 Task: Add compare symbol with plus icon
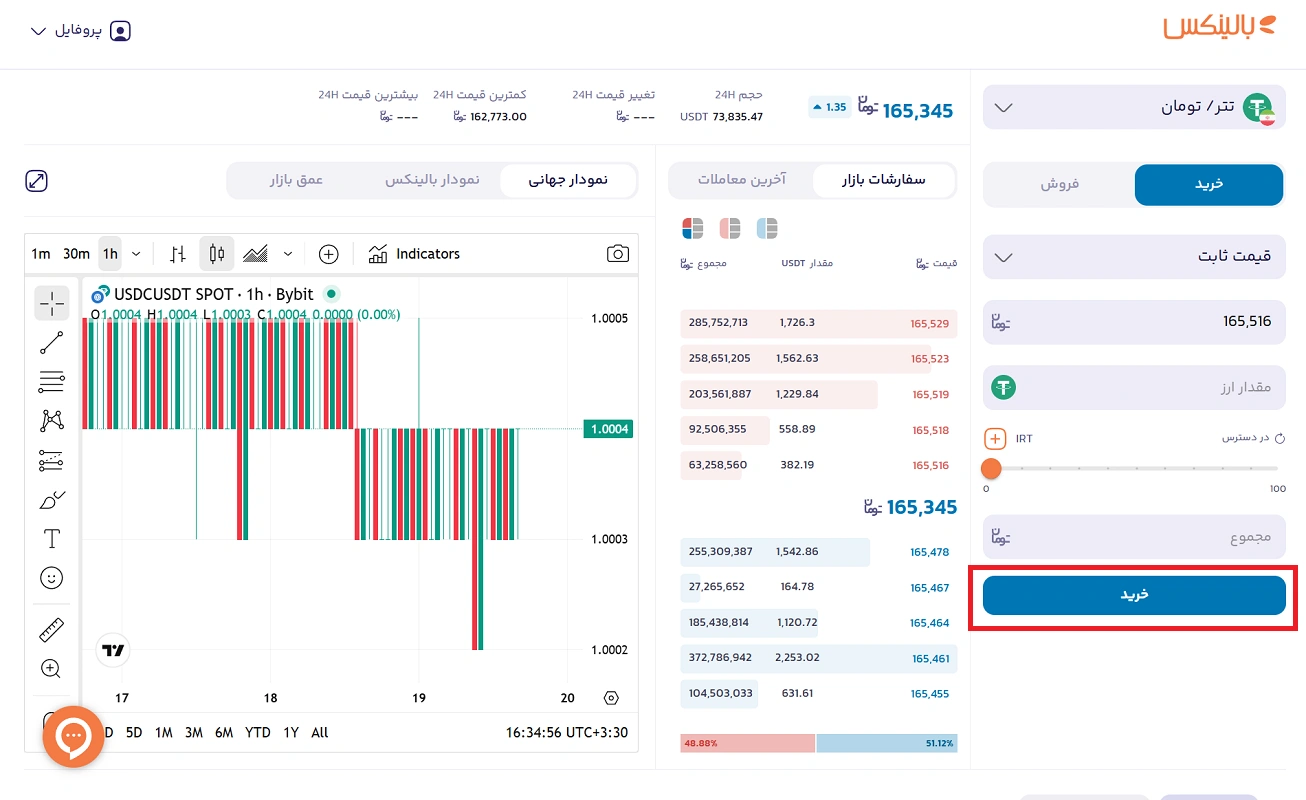[328, 254]
